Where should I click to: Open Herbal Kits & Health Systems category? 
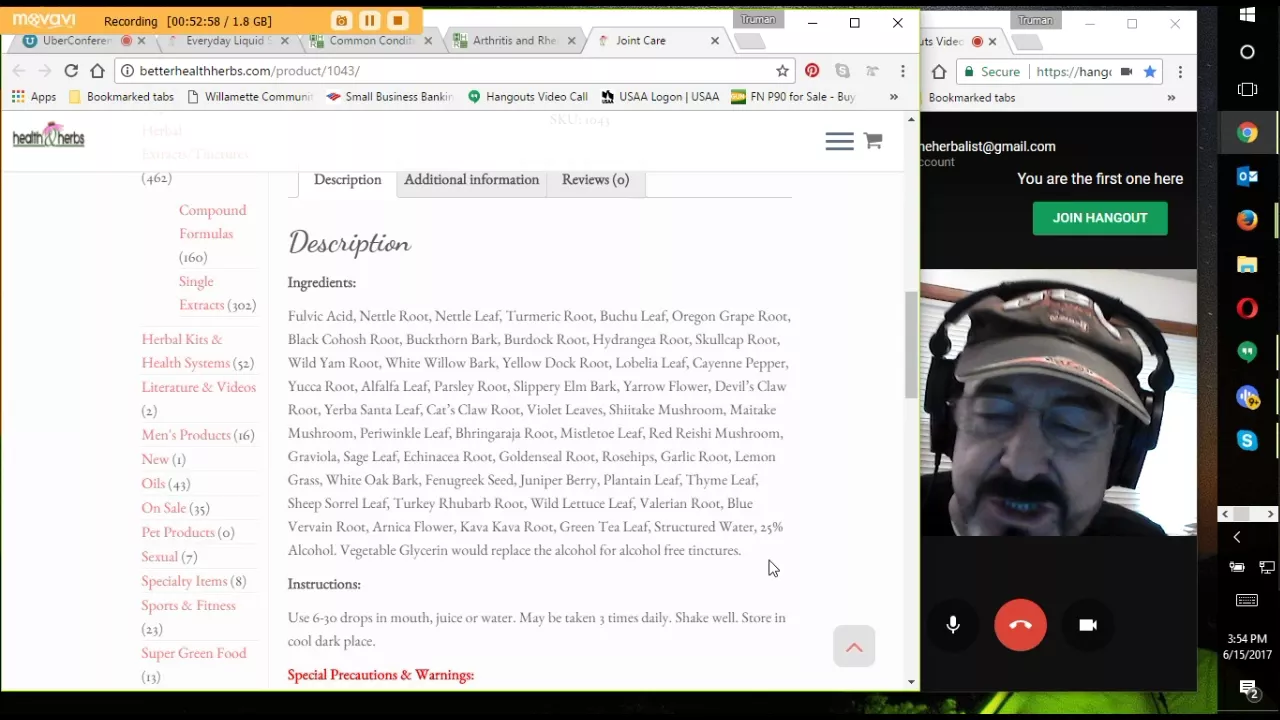pos(185,351)
